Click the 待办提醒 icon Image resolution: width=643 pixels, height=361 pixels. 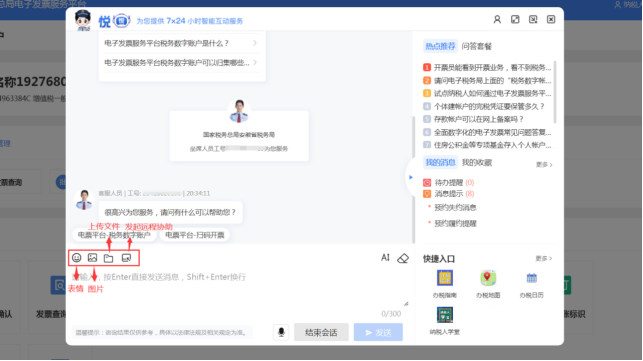pos(427,183)
